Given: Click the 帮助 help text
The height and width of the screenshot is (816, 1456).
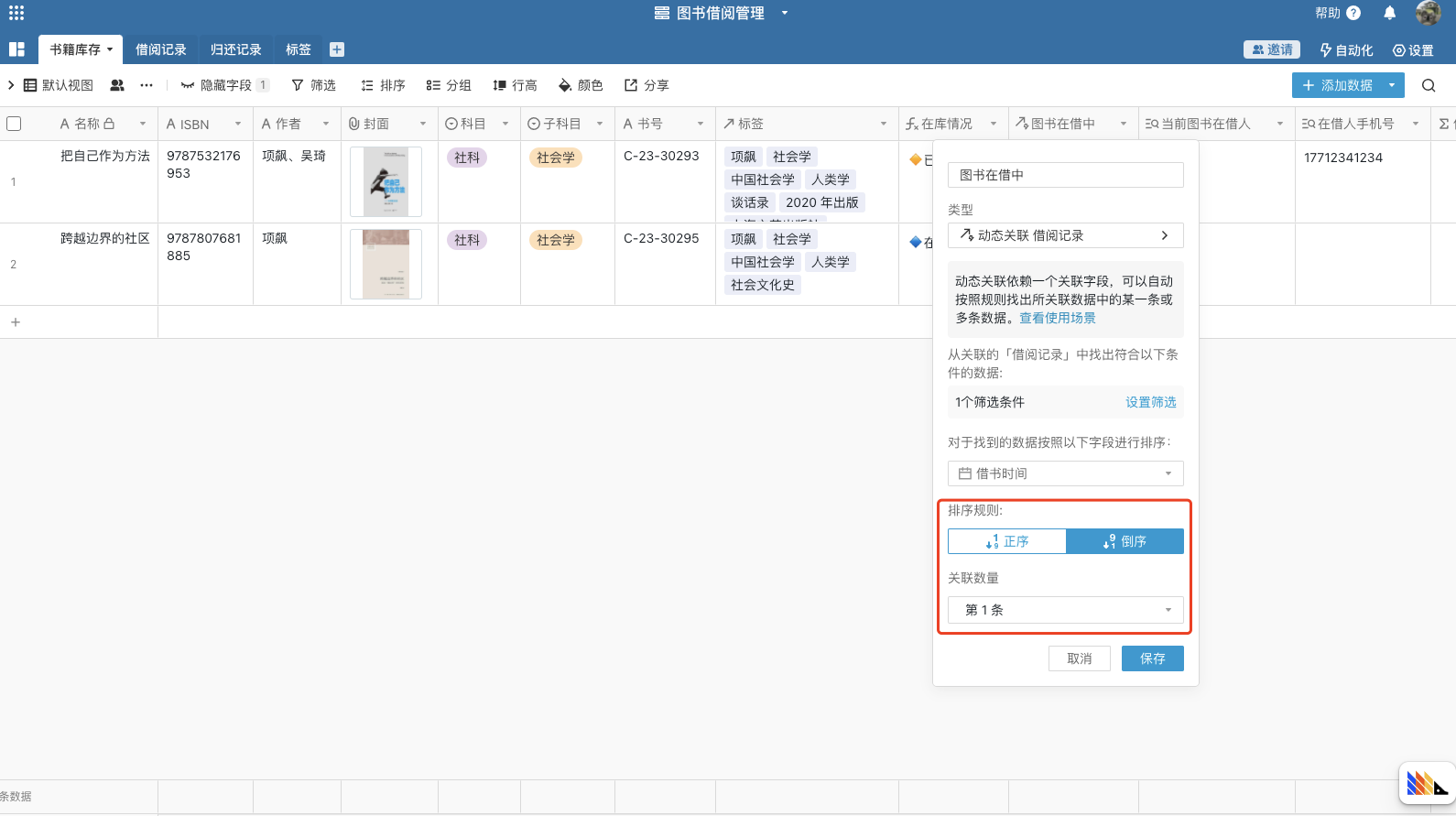Looking at the screenshot, I should point(1328,13).
